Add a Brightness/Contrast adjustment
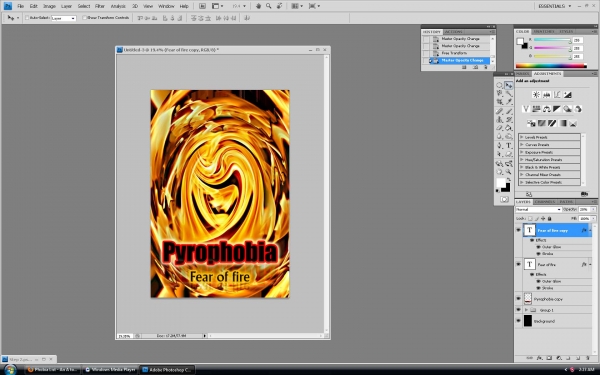 [536, 95]
